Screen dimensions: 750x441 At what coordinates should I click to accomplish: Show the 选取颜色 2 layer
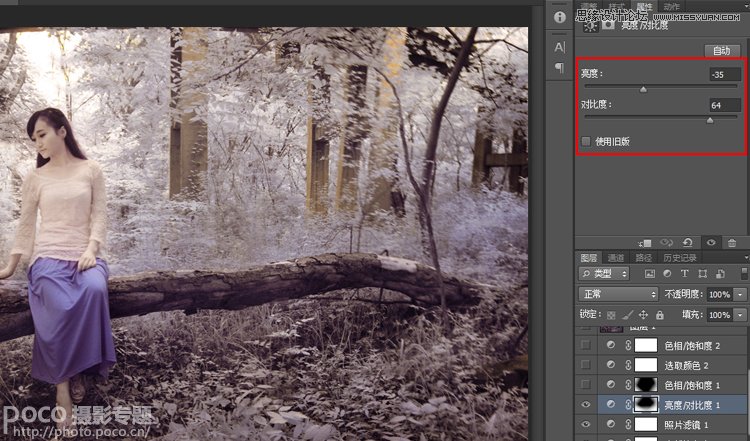pyautogui.click(x=586, y=365)
